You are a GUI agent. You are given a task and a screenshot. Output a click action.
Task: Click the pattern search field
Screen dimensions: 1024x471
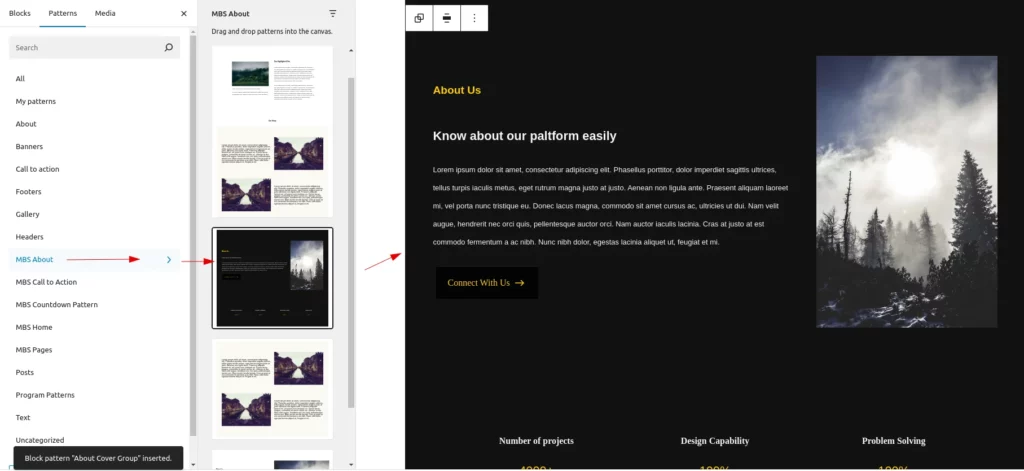[85, 47]
